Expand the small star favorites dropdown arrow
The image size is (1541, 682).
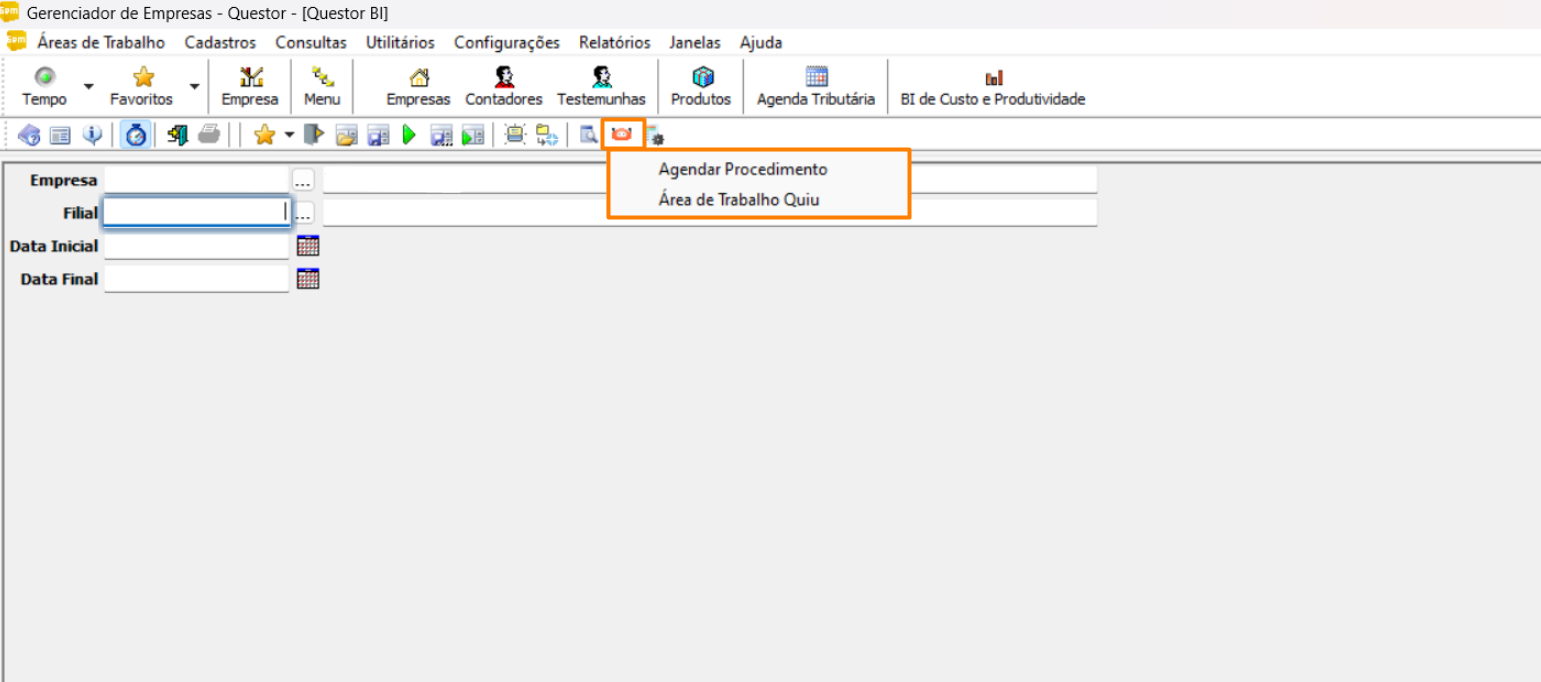click(x=289, y=135)
